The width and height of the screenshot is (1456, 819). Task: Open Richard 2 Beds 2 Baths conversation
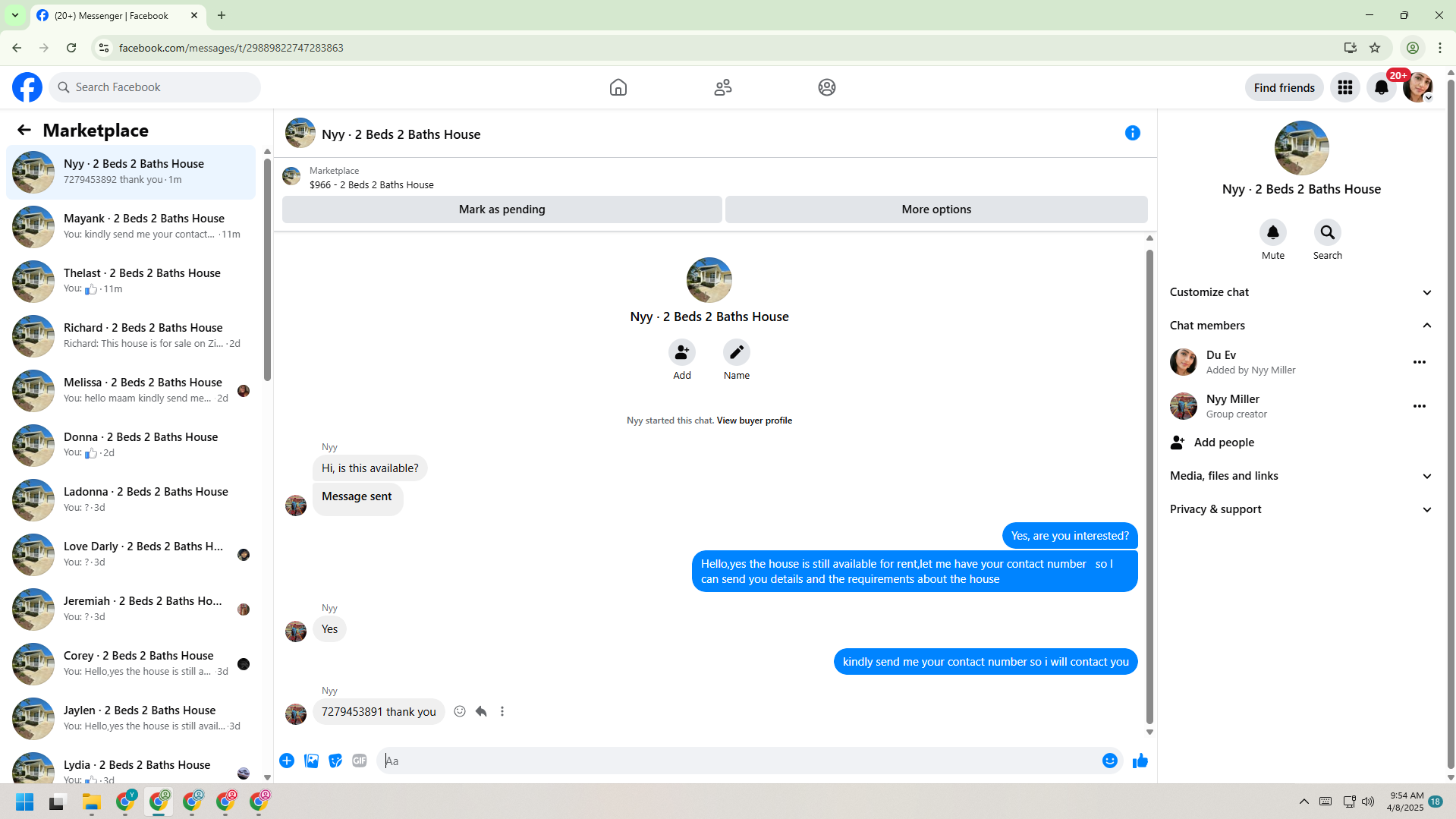131,335
